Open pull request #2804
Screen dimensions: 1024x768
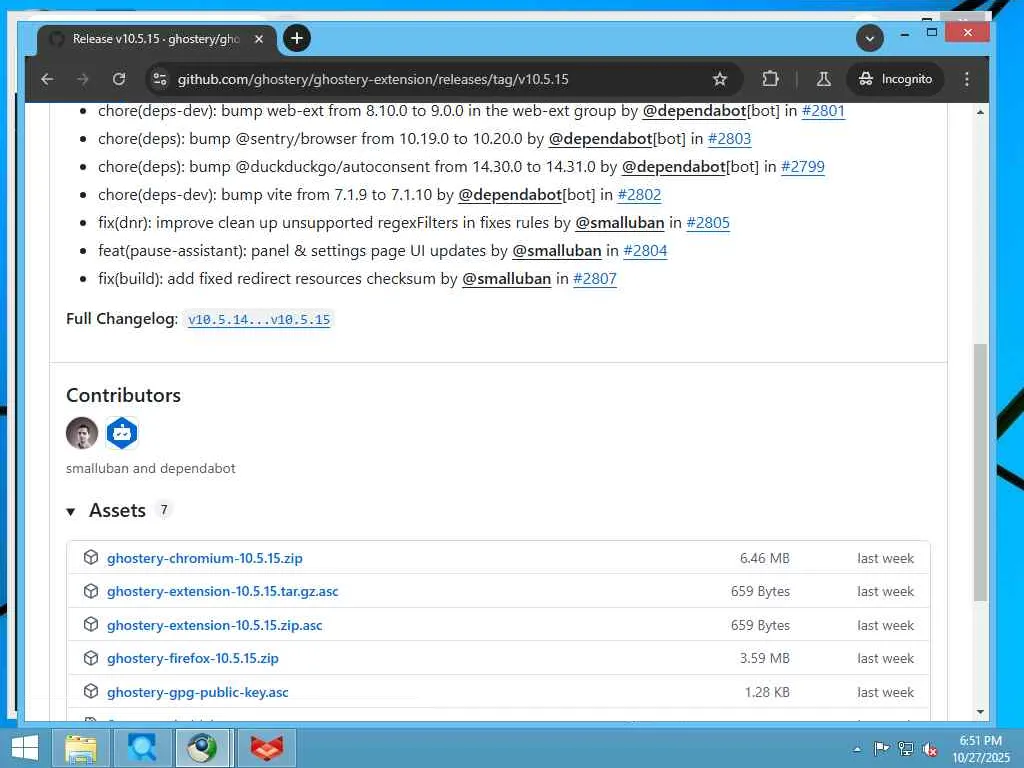[x=645, y=251]
